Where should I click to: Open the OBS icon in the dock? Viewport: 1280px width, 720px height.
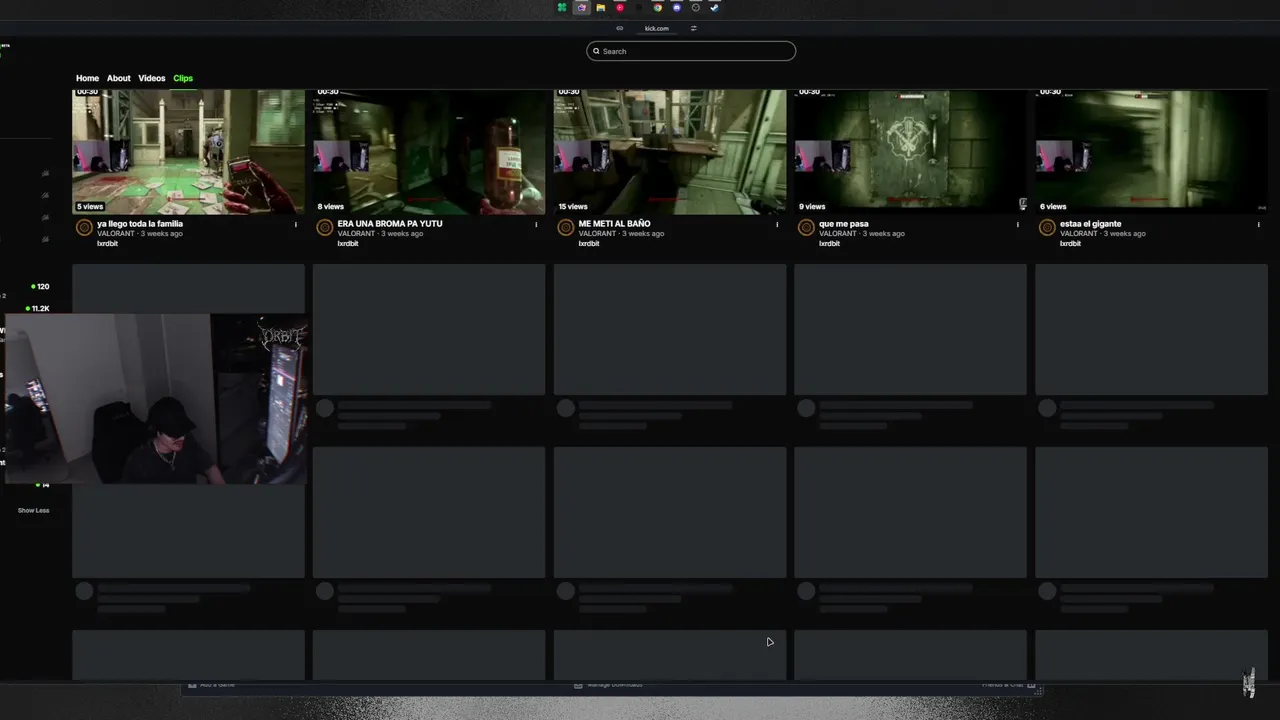[696, 8]
